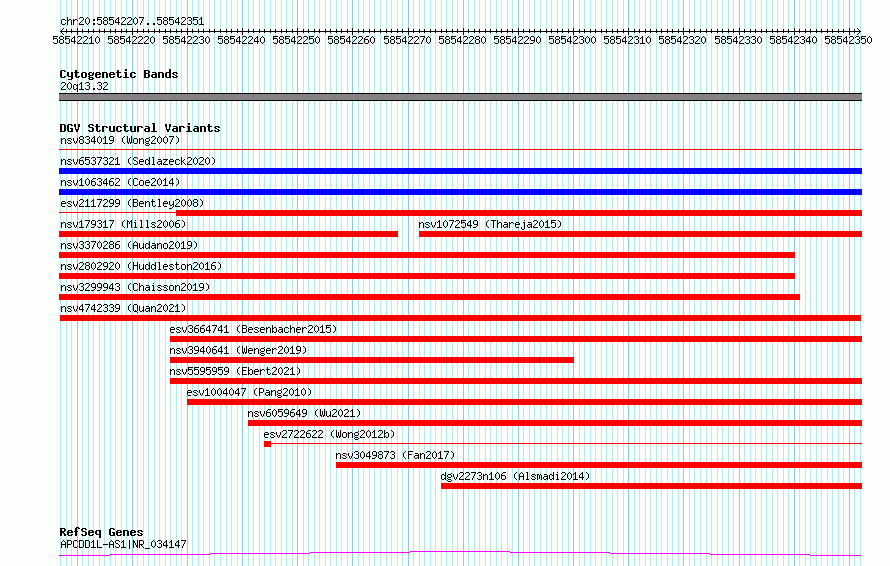Open nsv1072549 (Thareja2015) variant label

(490, 224)
